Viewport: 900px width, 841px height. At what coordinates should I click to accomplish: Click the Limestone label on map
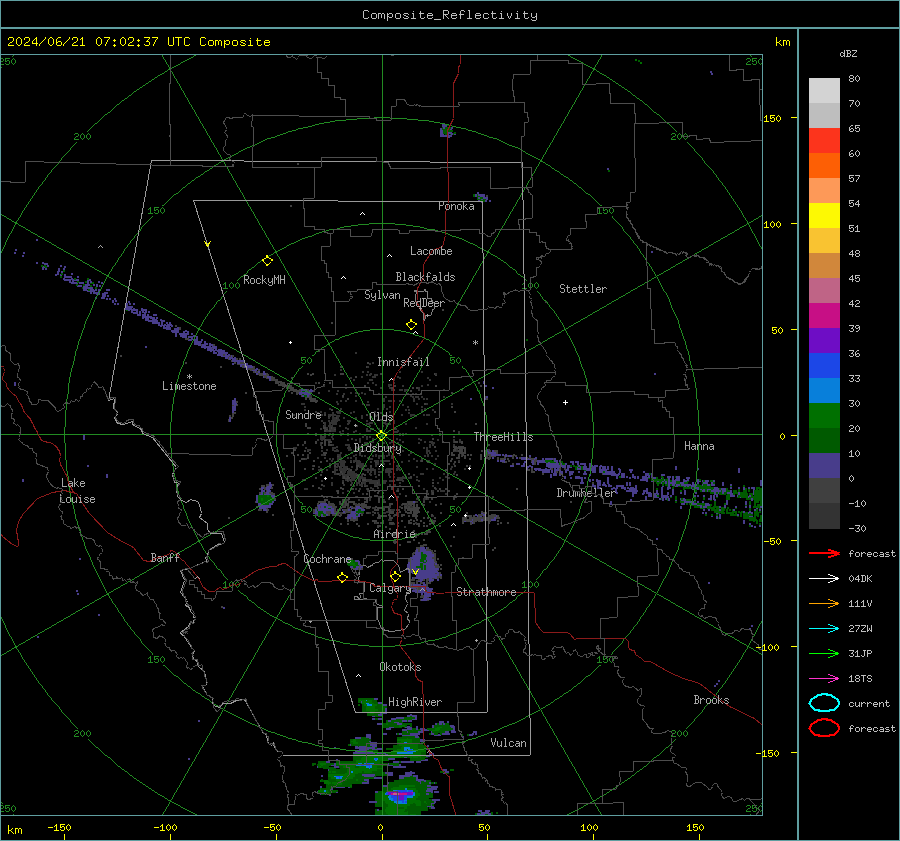[x=189, y=386]
